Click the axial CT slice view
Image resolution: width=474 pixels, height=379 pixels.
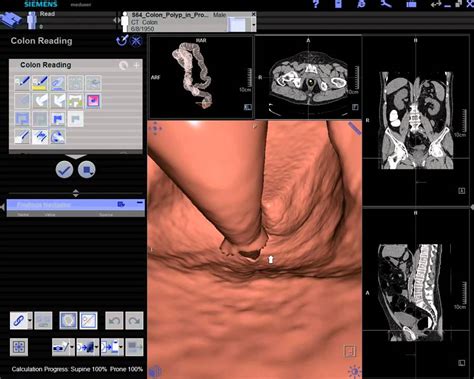pos(308,77)
